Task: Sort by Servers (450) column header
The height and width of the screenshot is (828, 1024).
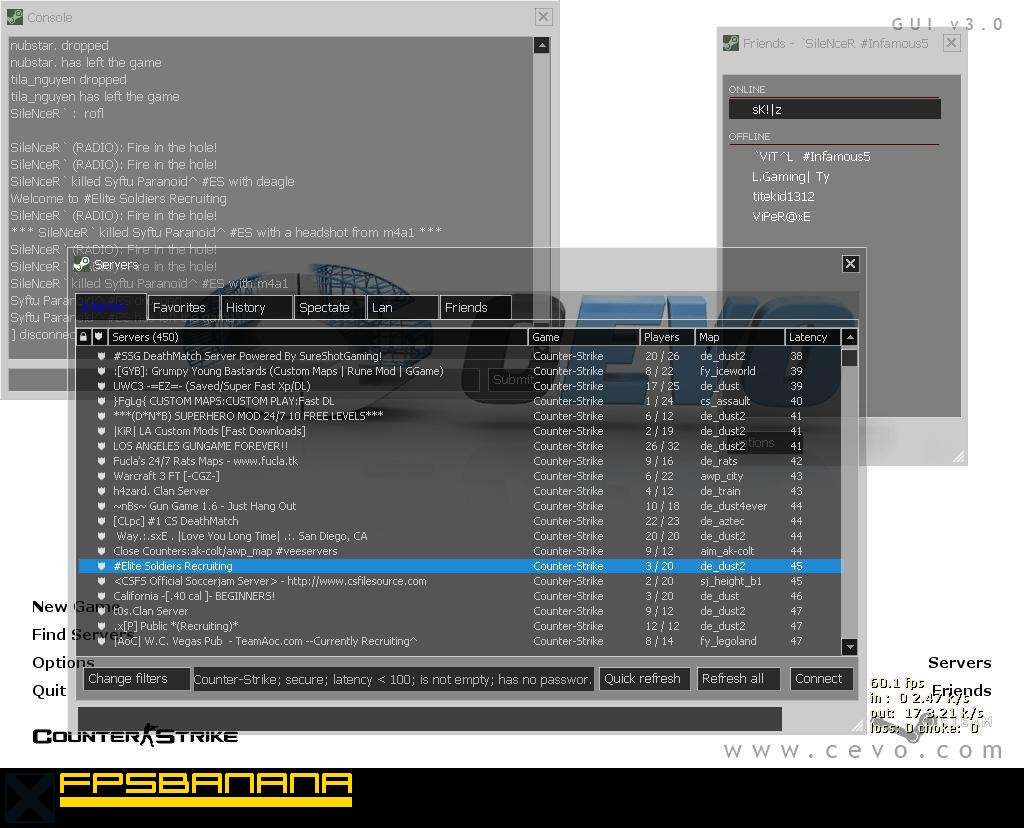Action: point(317,337)
